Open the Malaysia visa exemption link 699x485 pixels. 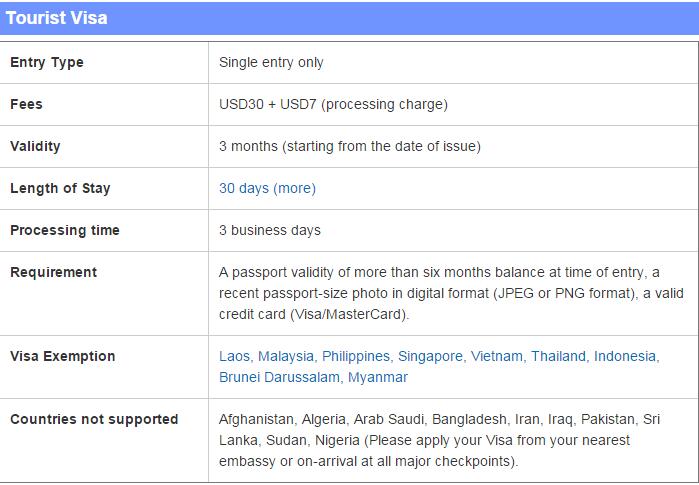[x=286, y=356]
